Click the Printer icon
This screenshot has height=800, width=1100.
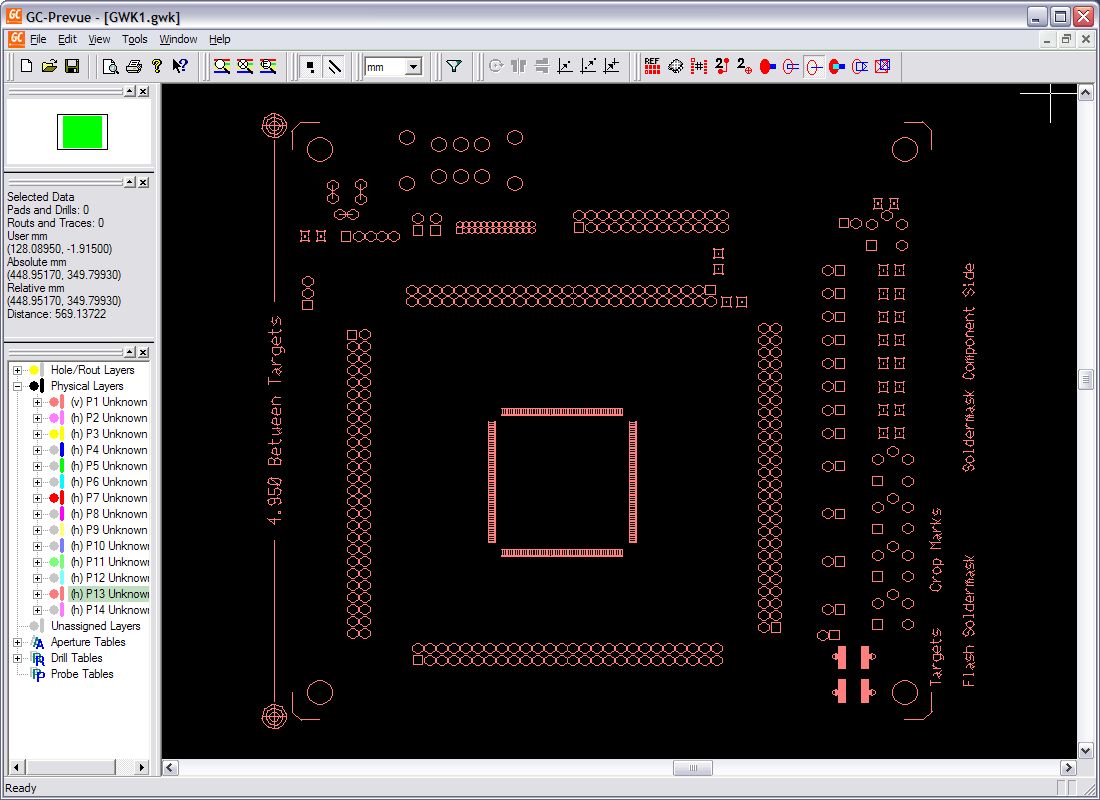coord(134,66)
